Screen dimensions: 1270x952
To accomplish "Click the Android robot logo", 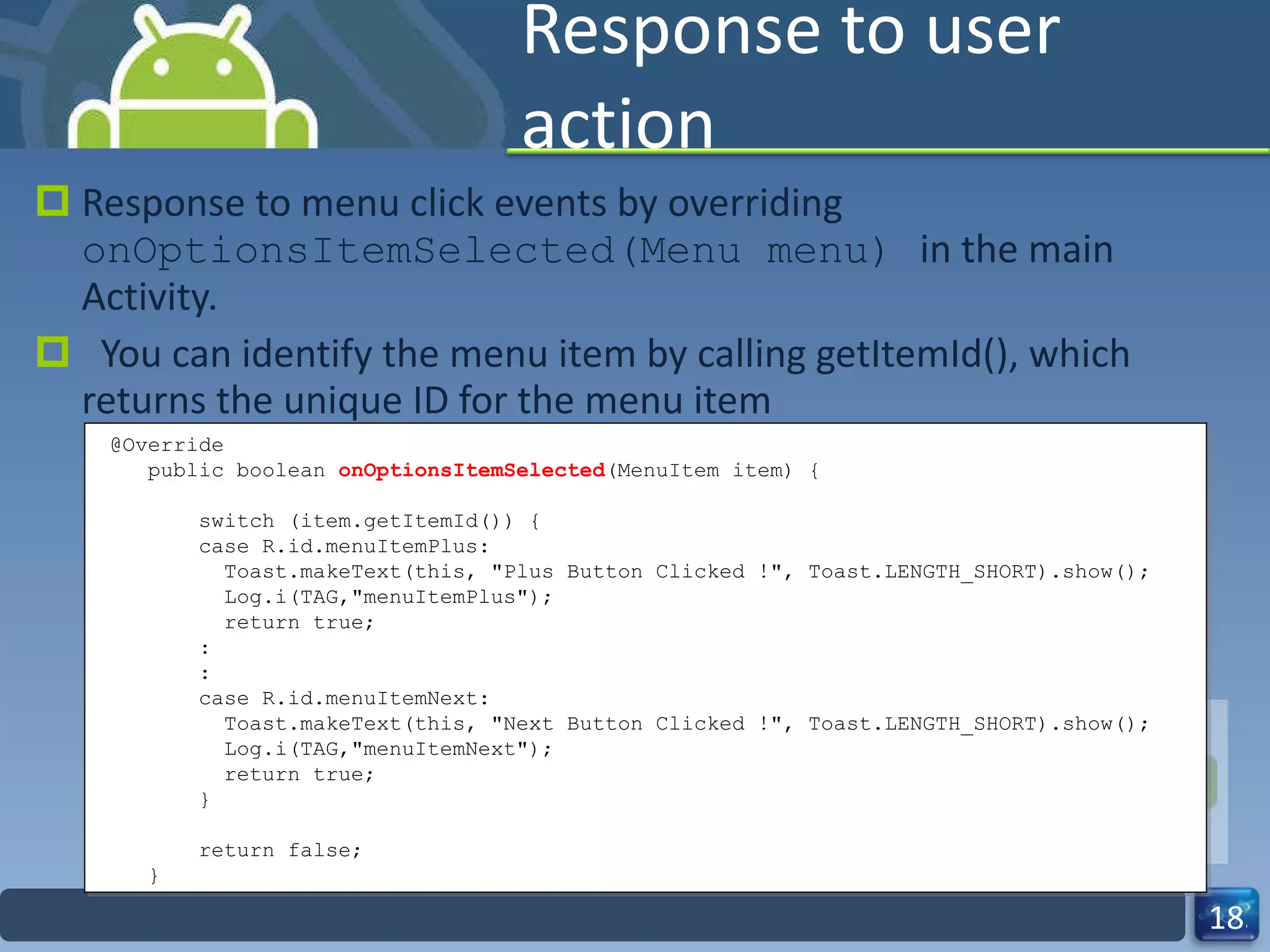I will pos(193,77).
